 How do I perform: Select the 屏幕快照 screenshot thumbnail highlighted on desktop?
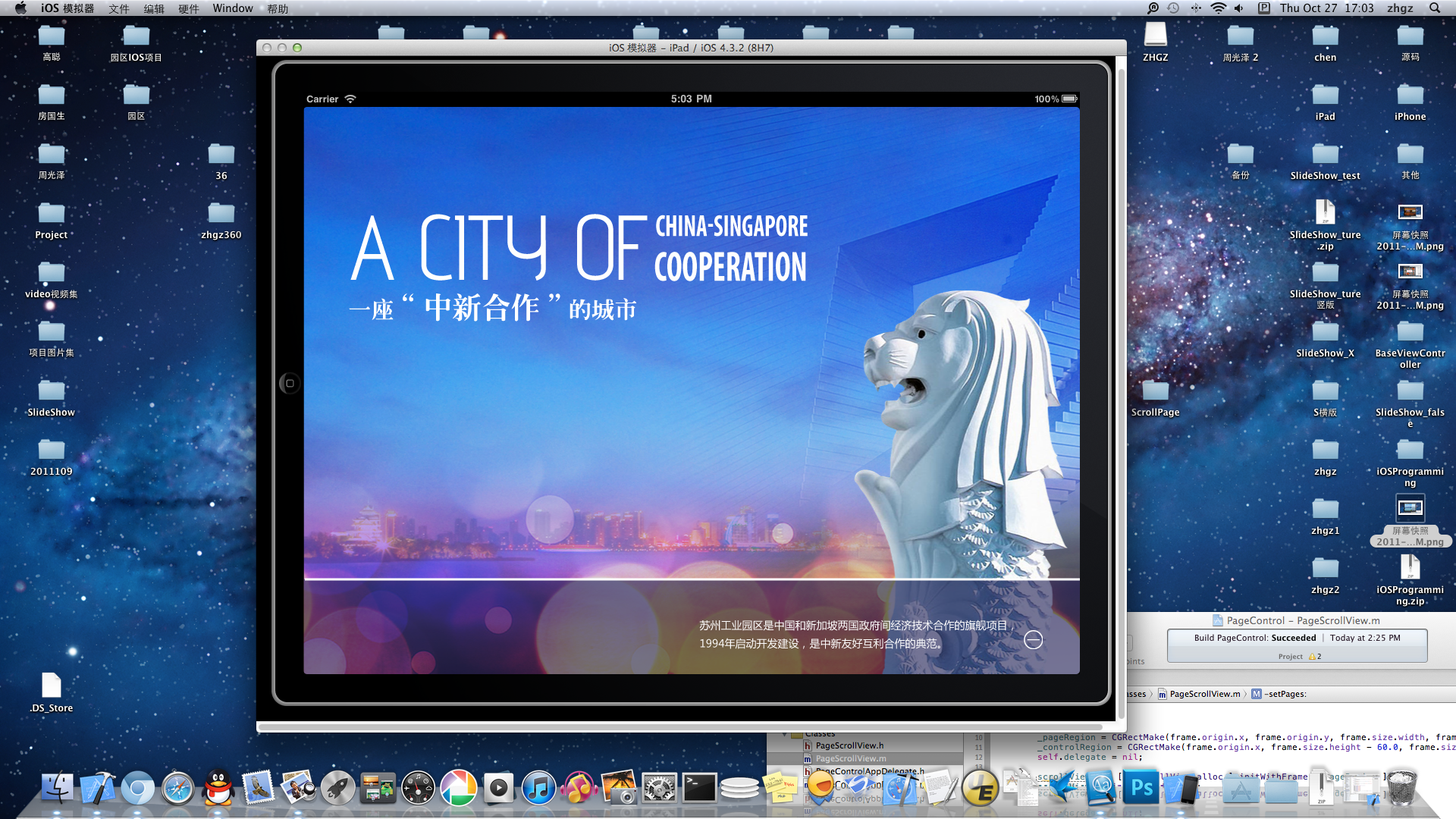coord(1410,509)
